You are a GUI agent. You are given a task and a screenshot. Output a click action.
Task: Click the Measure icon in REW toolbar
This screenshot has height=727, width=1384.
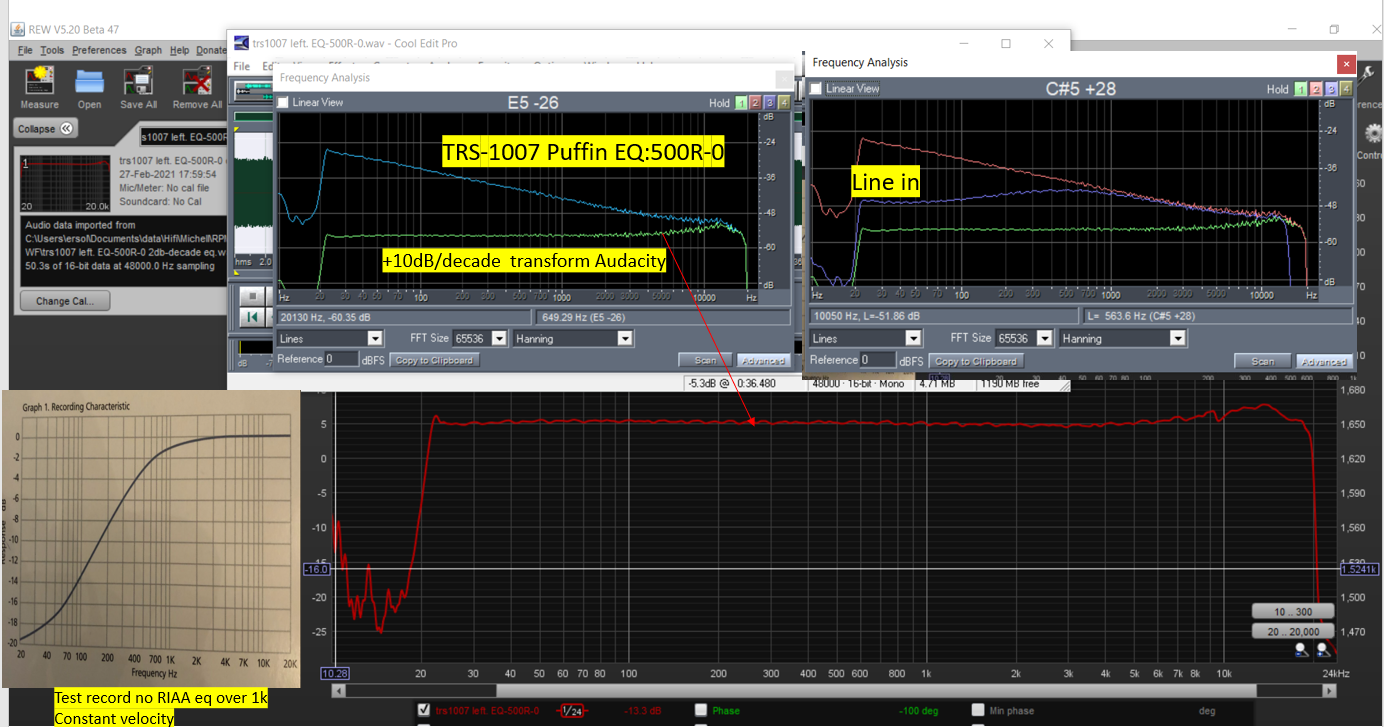coord(39,86)
